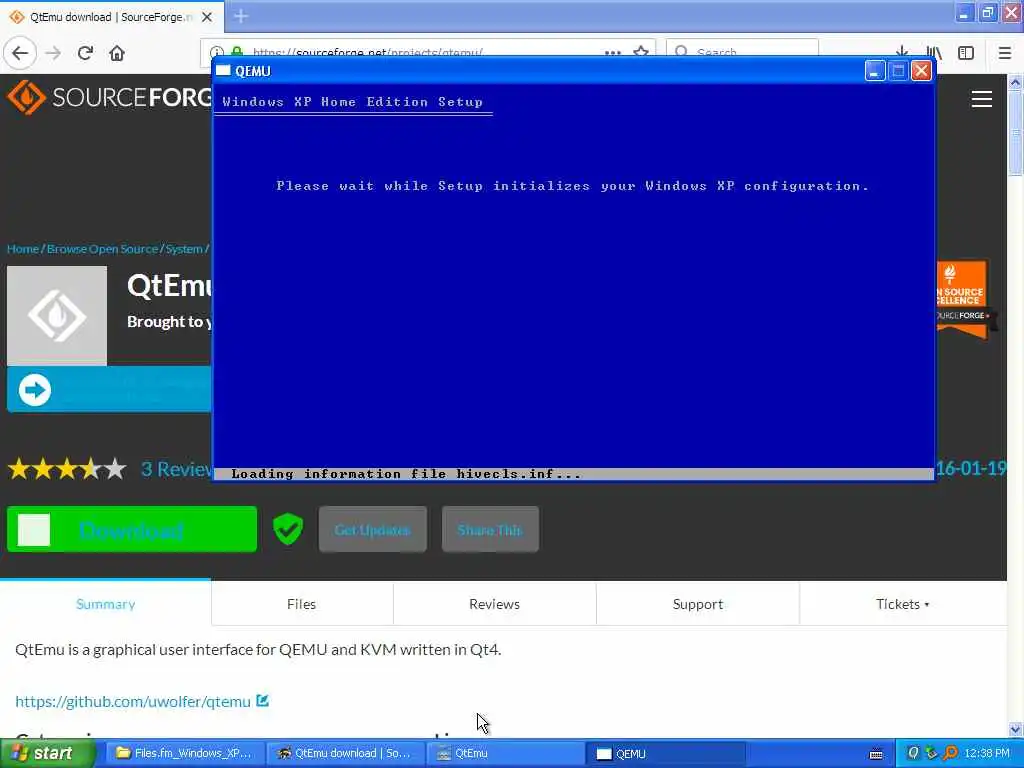Toggle the browser sidebar icon

pyautogui.click(x=966, y=53)
